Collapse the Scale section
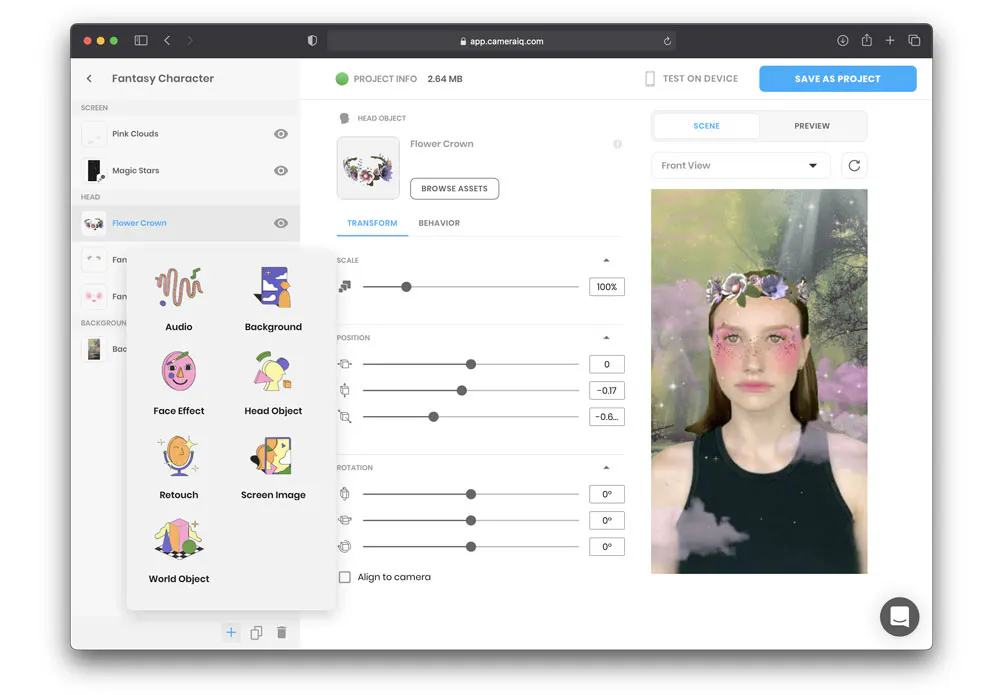The height and width of the screenshot is (695, 1003). [606, 260]
